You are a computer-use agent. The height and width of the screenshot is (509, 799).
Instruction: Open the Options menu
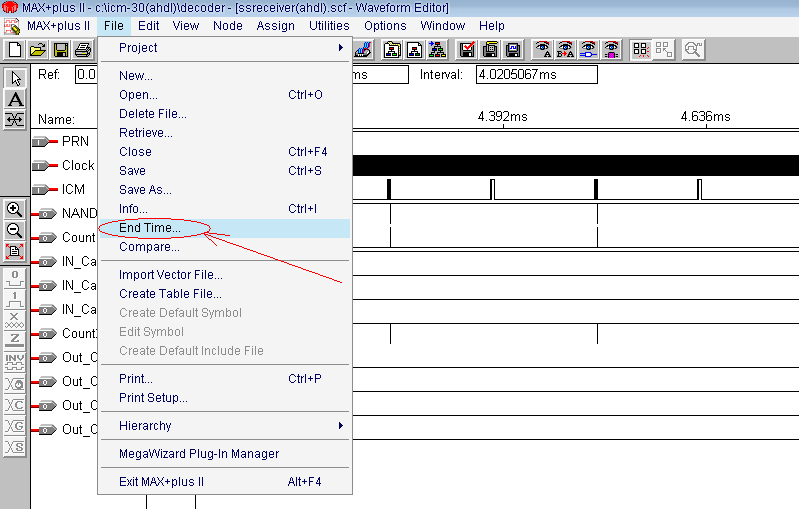click(x=385, y=25)
